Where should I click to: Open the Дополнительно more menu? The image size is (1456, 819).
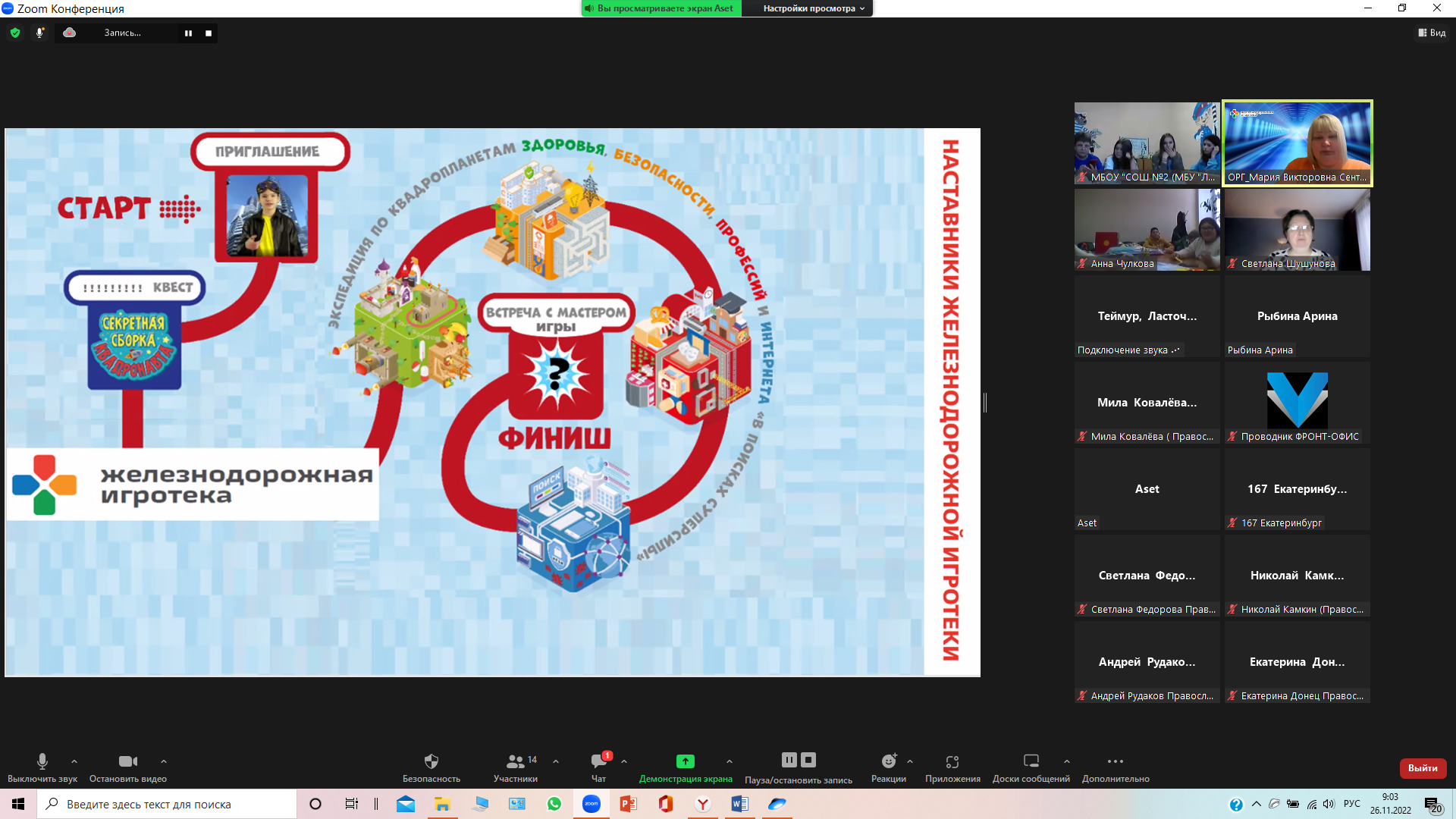[x=1115, y=761]
